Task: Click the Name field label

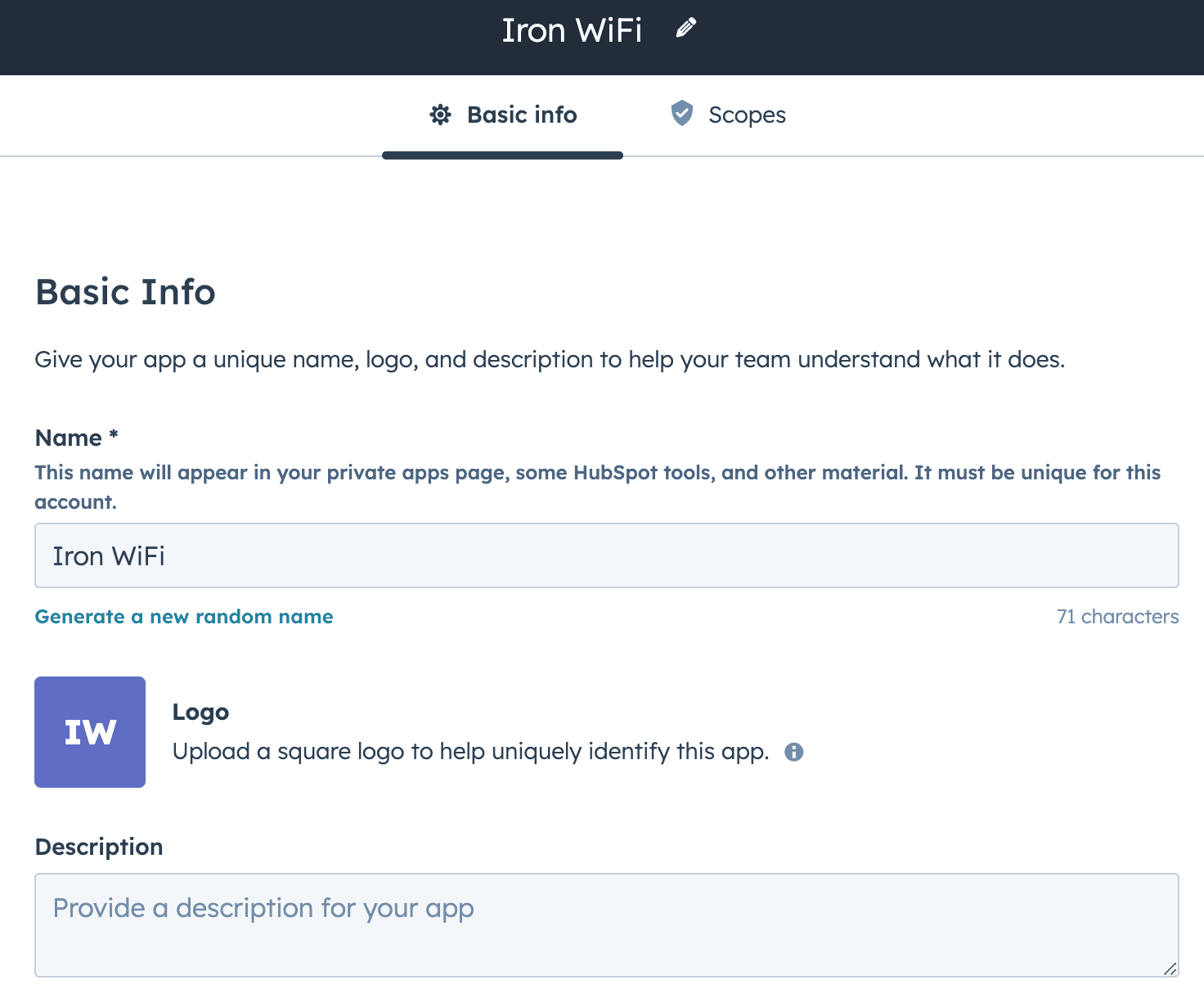Action: (77, 438)
